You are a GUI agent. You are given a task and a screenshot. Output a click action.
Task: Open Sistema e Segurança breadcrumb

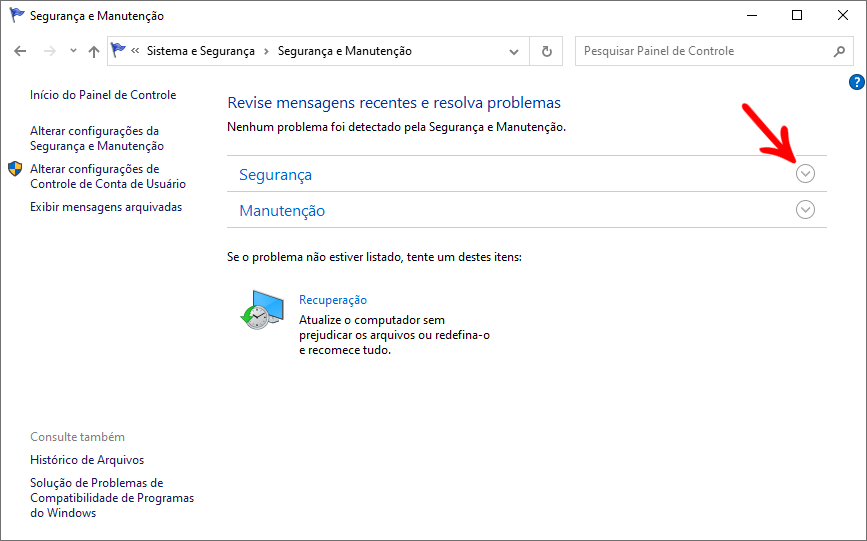pyautogui.click(x=201, y=51)
